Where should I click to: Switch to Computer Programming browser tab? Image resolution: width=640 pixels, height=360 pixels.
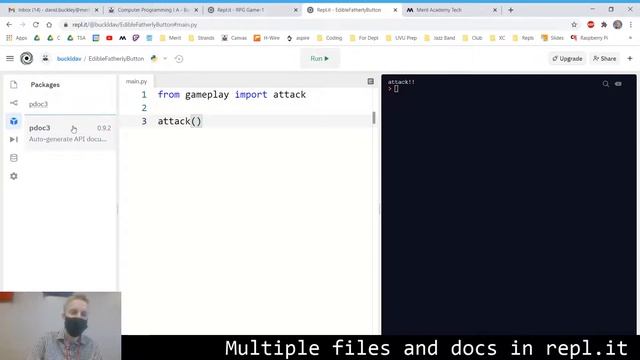click(x=153, y=10)
